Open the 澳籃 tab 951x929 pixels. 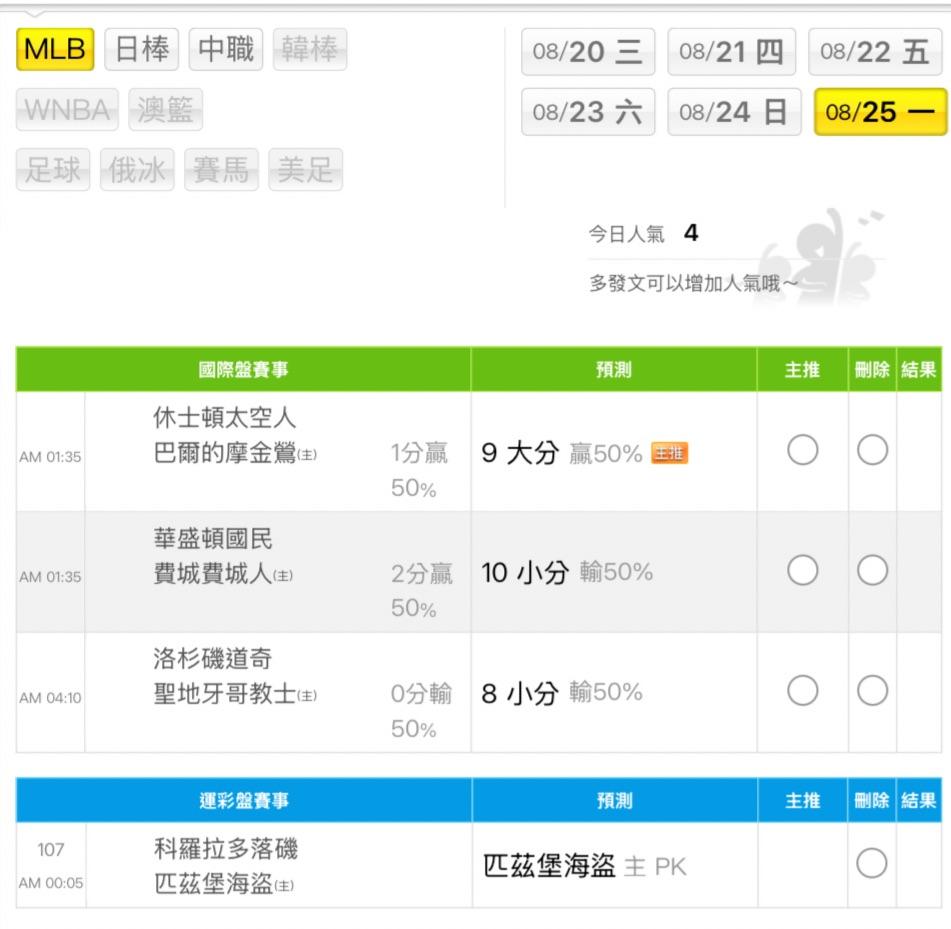pyautogui.click(x=166, y=110)
